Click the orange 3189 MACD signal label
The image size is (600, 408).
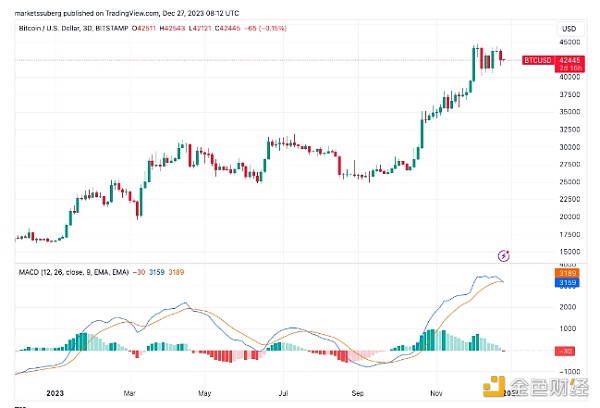pyautogui.click(x=567, y=273)
